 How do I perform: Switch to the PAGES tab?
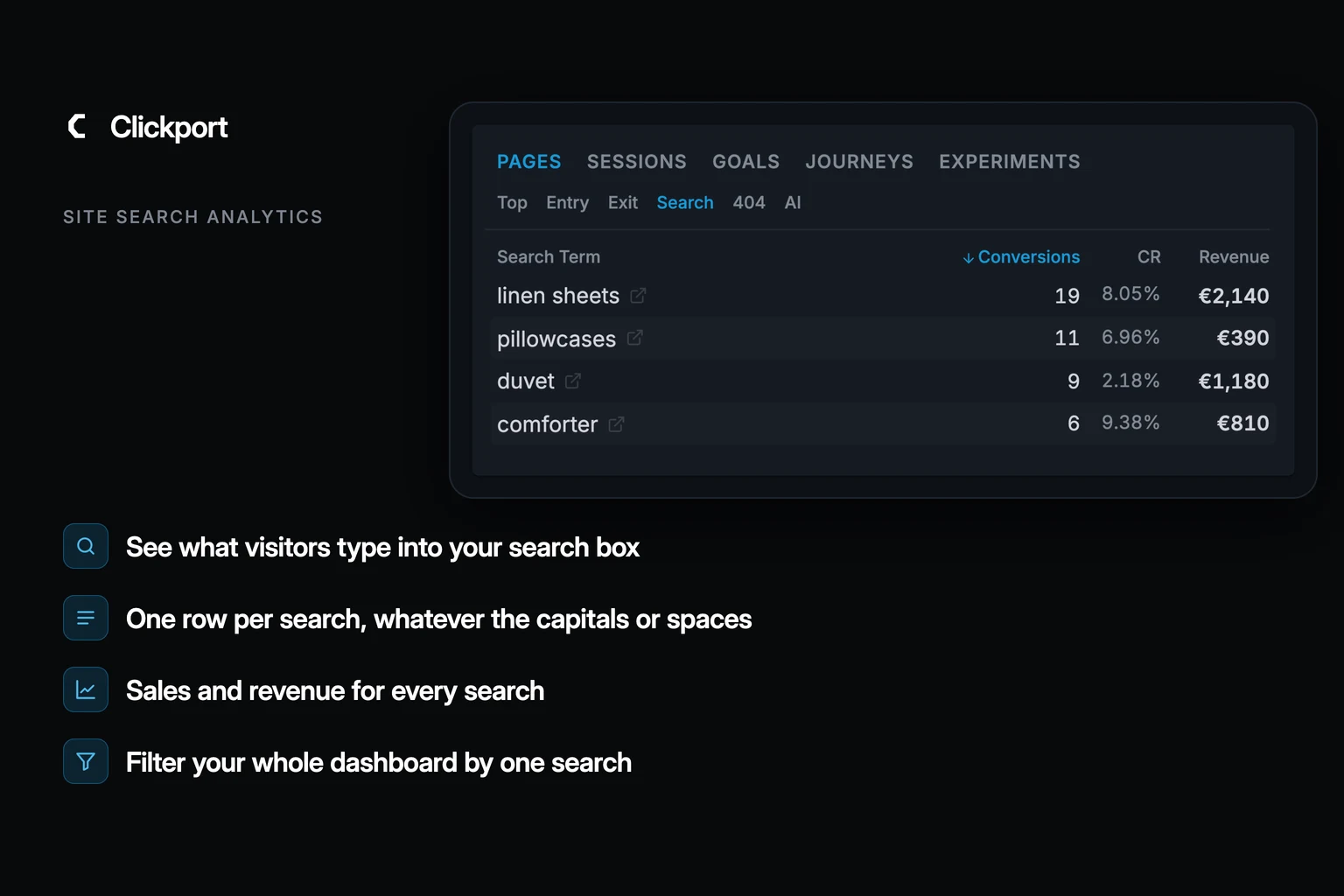528,162
